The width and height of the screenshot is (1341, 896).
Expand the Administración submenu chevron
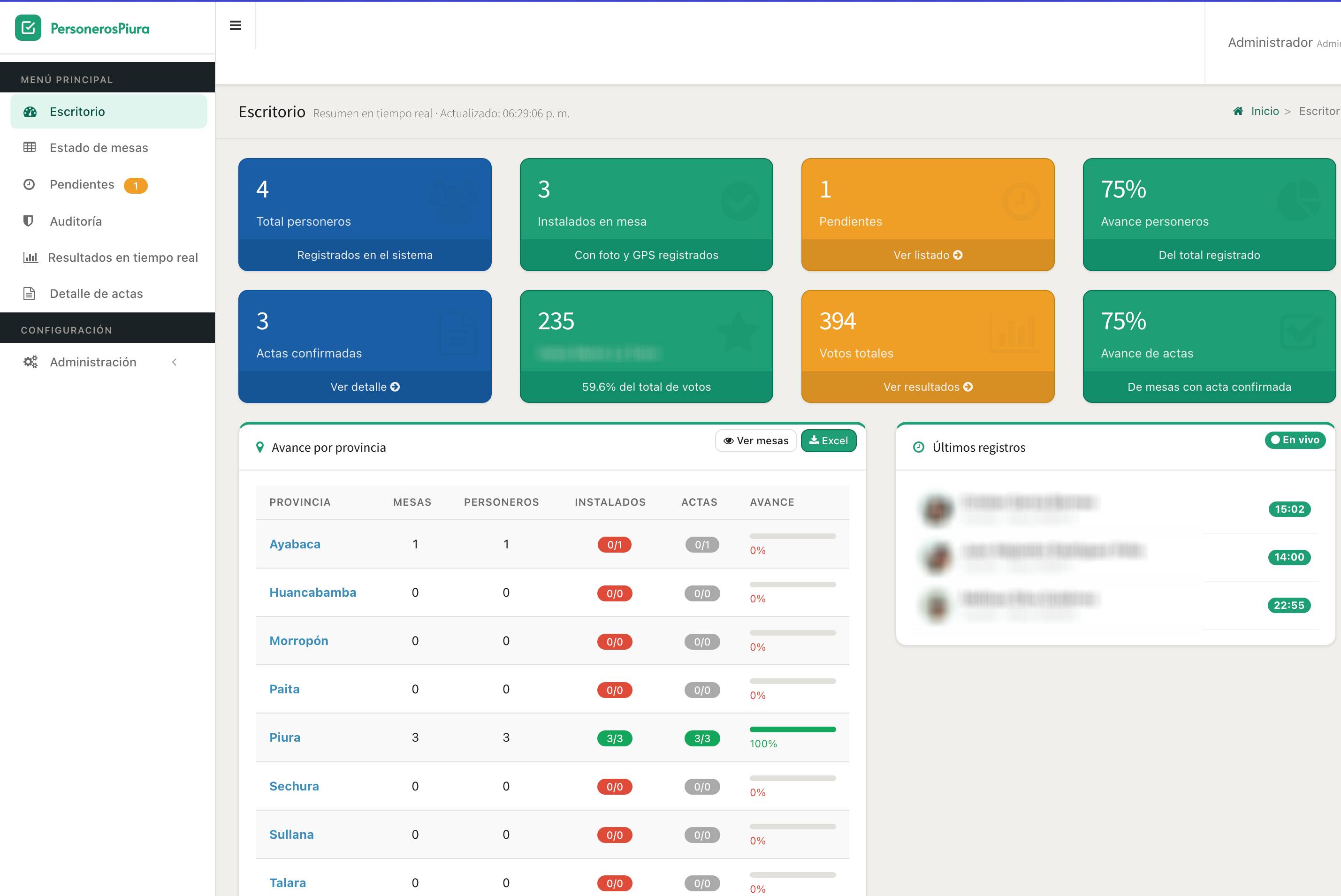coord(174,362)
